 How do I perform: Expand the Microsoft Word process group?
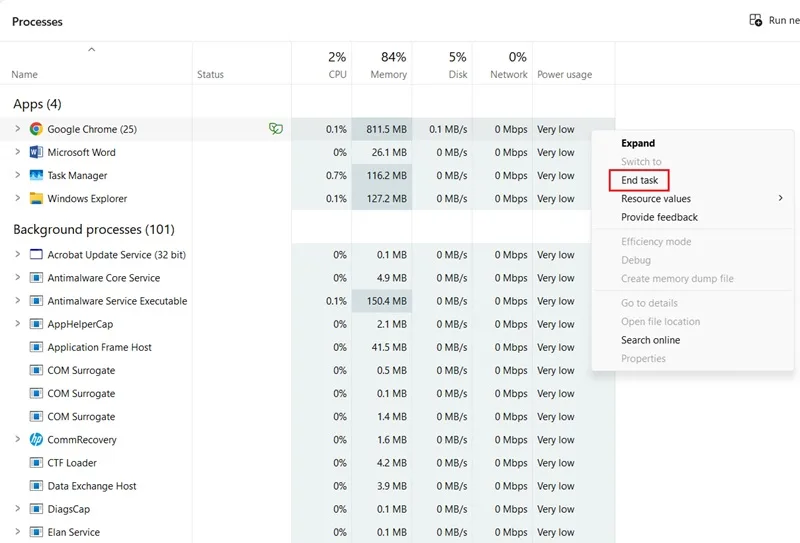(x=17, y=152)
